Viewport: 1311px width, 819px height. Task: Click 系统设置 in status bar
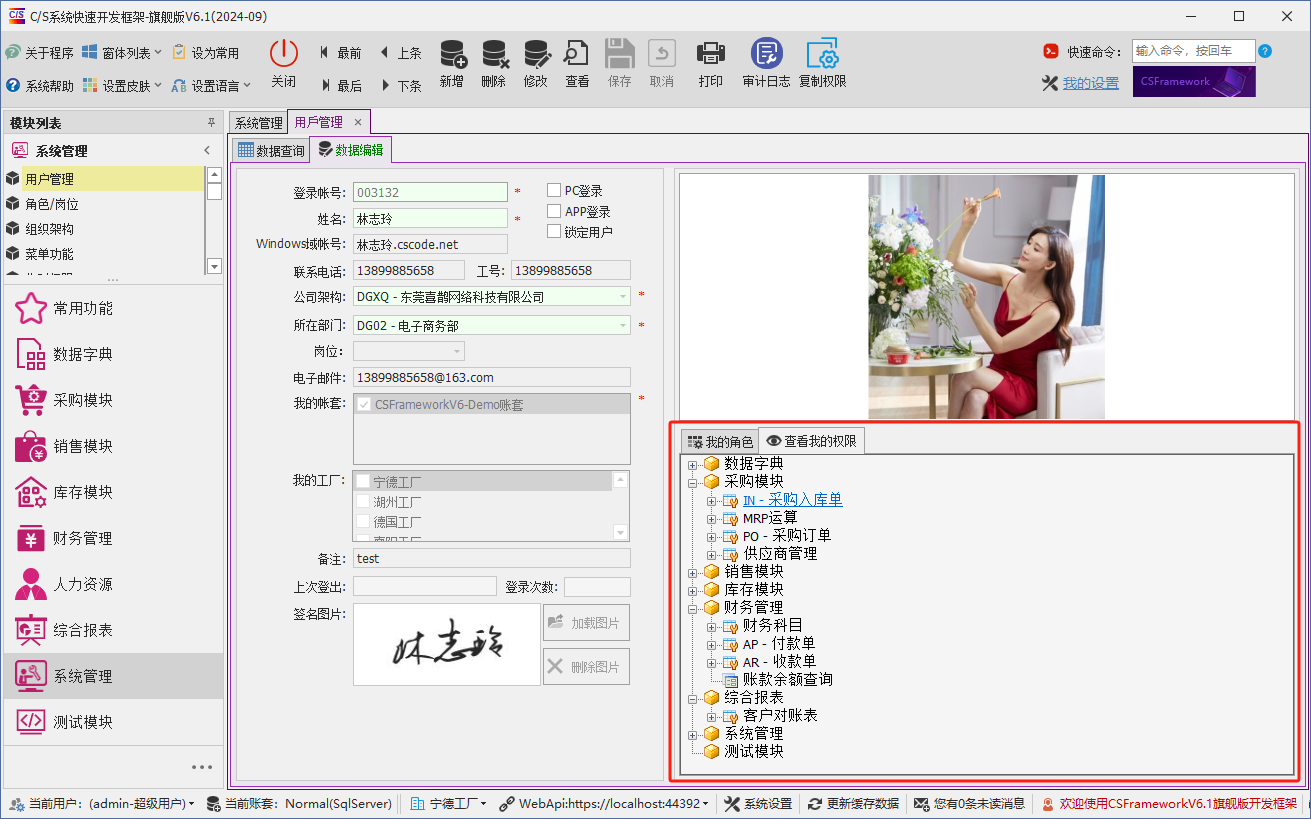click(758, 803)
